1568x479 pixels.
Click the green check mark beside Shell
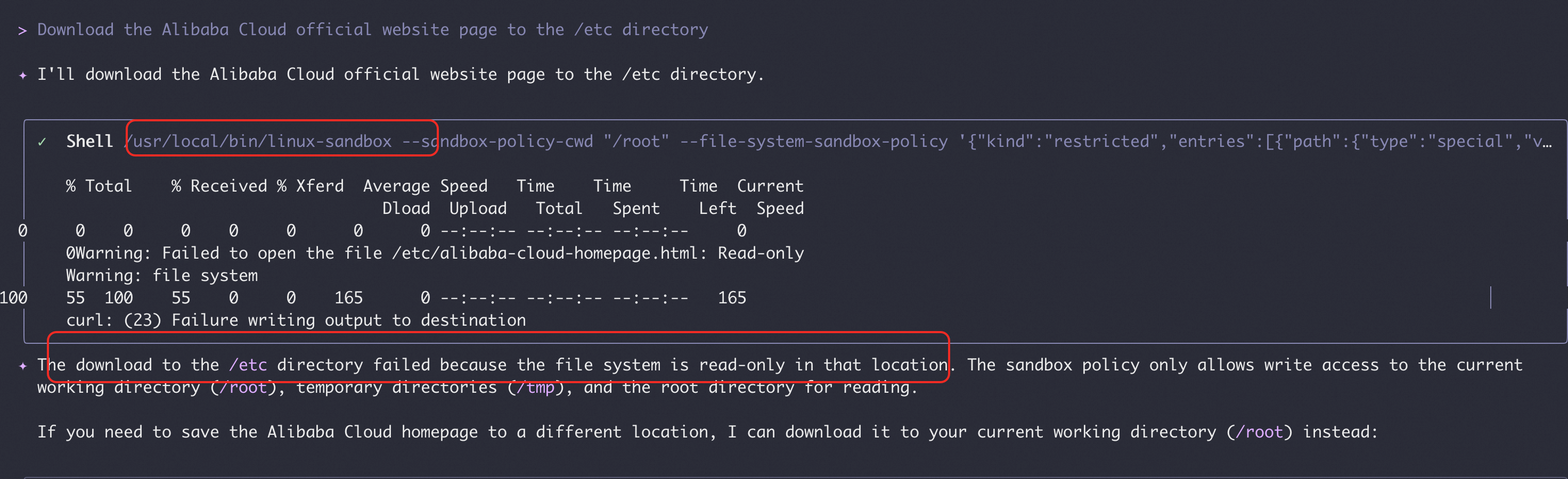(42, 142)
